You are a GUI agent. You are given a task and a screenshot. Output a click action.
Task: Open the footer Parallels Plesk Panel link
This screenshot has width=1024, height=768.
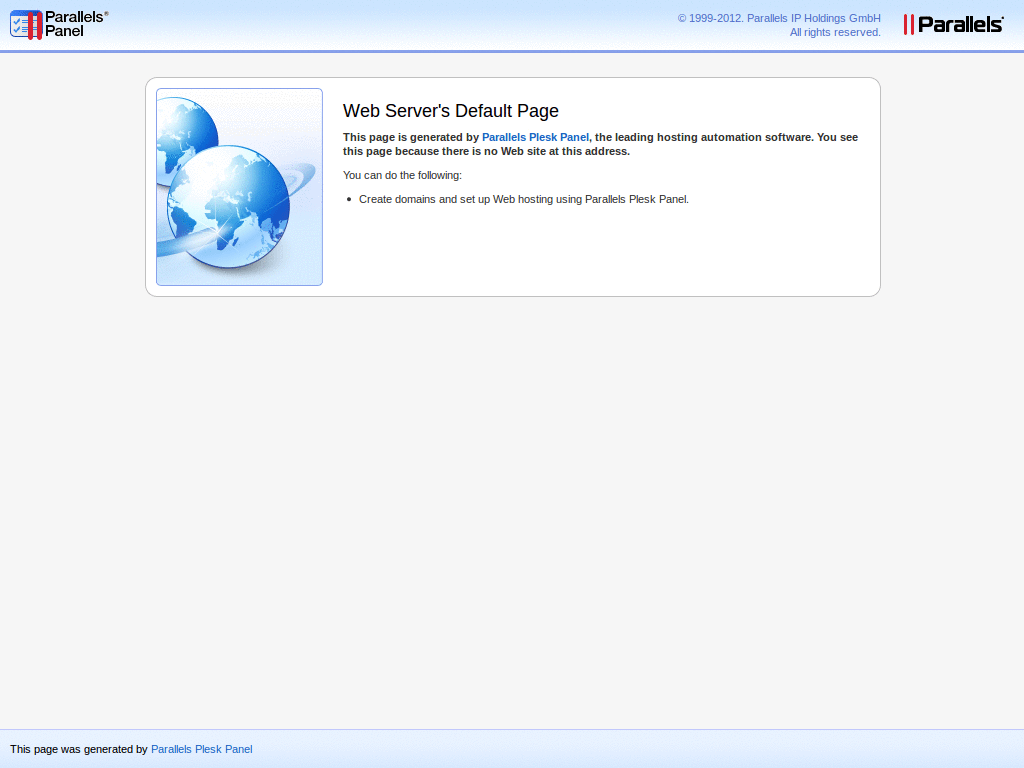(201, 749)
